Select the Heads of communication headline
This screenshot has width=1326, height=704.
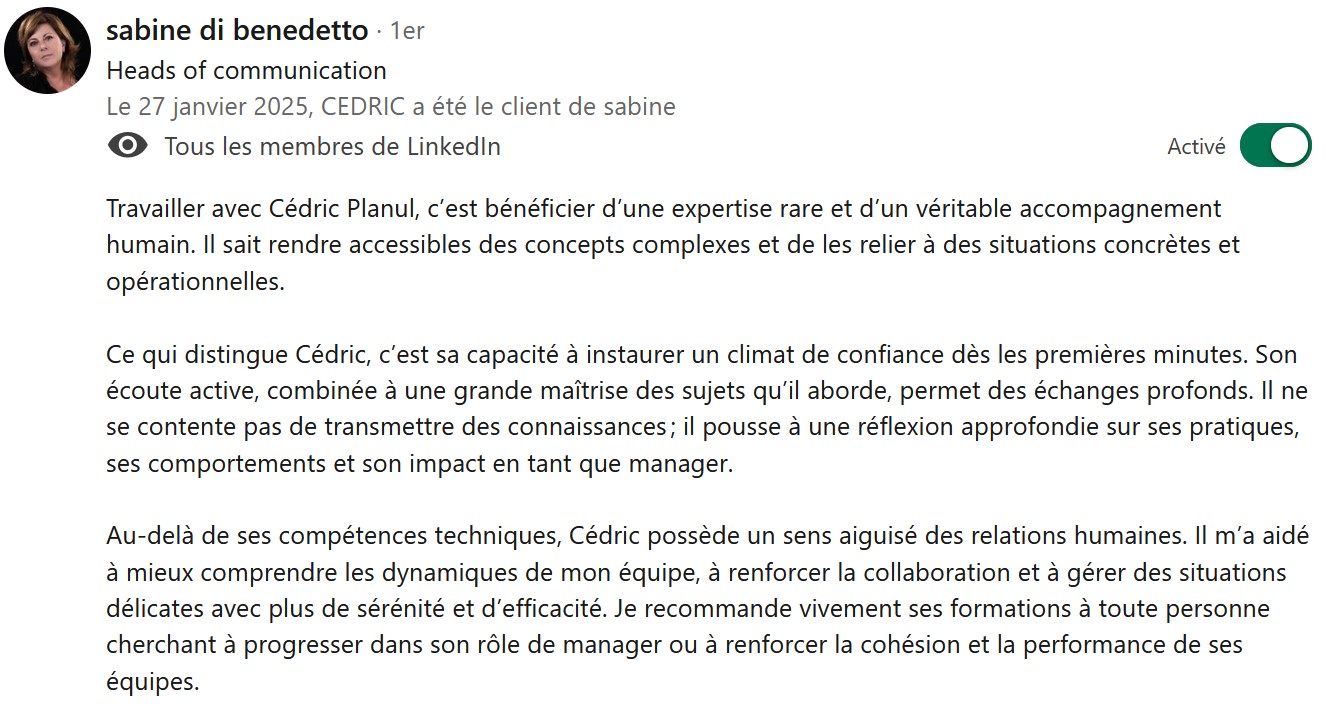pos(246,71)
